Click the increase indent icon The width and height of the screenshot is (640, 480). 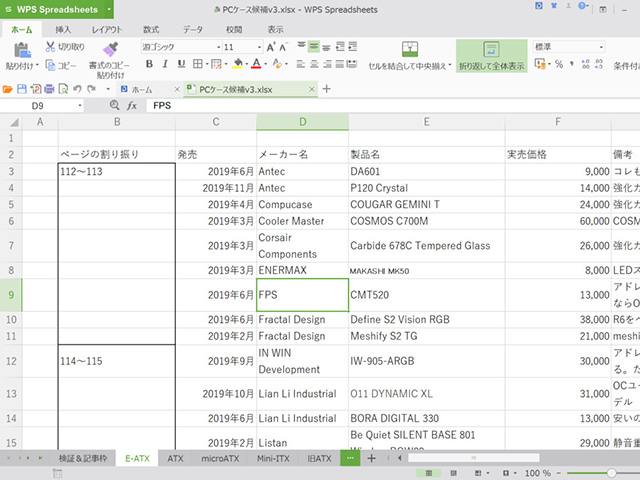coord(353,47)
